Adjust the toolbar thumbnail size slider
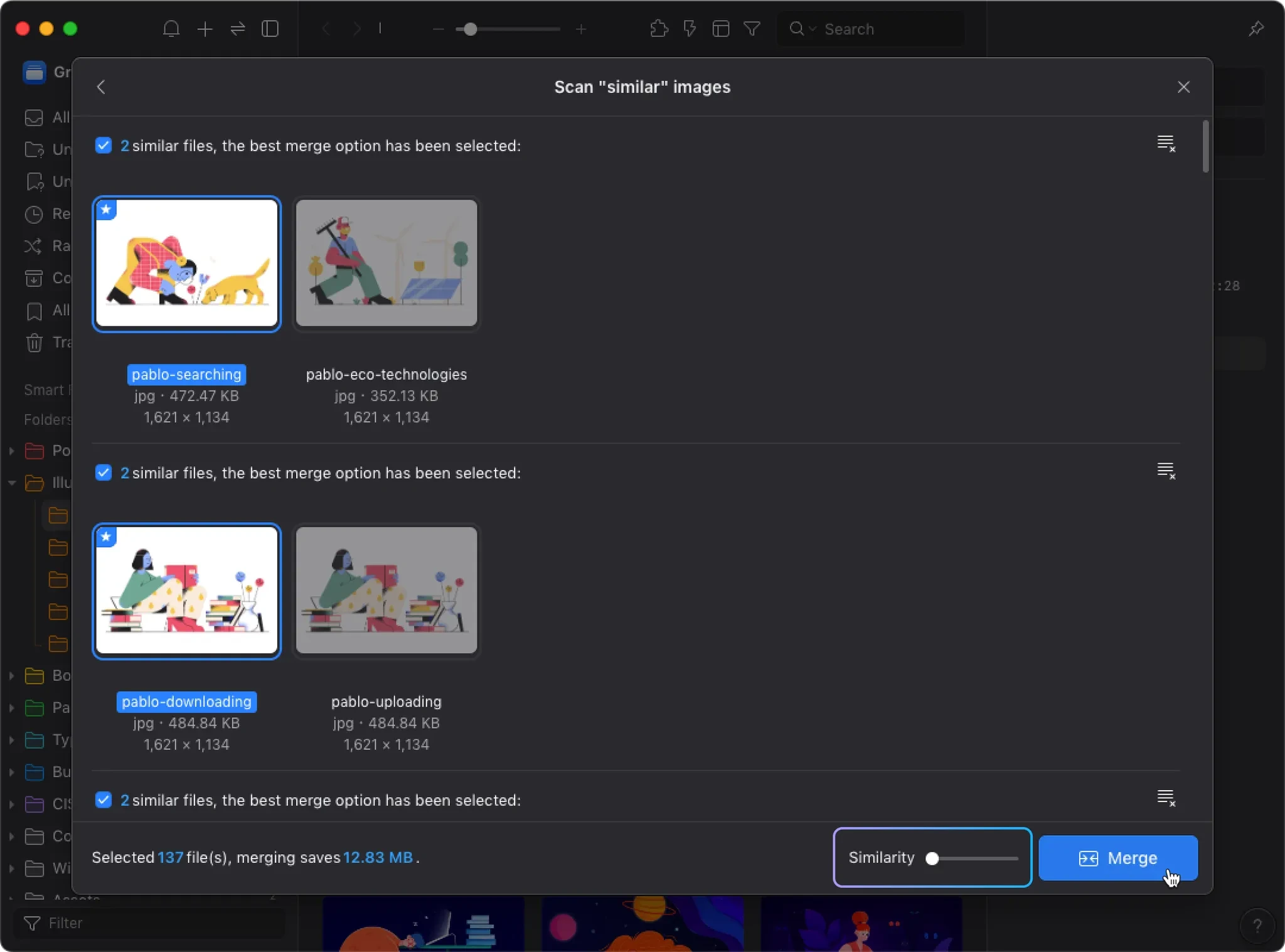The width and height of the screenshot is (1285, 952). click(x=508, y=29)
